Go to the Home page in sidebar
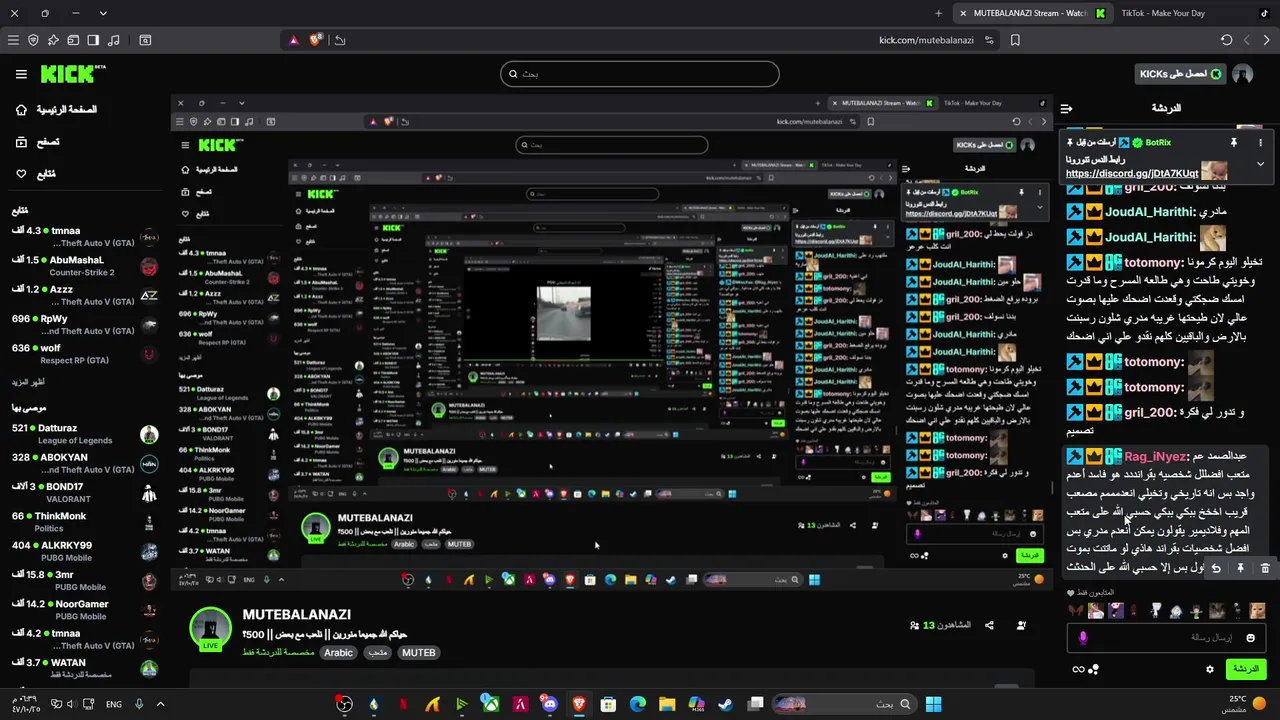Viewport: 1280px width, 720px height. [58, 110]
